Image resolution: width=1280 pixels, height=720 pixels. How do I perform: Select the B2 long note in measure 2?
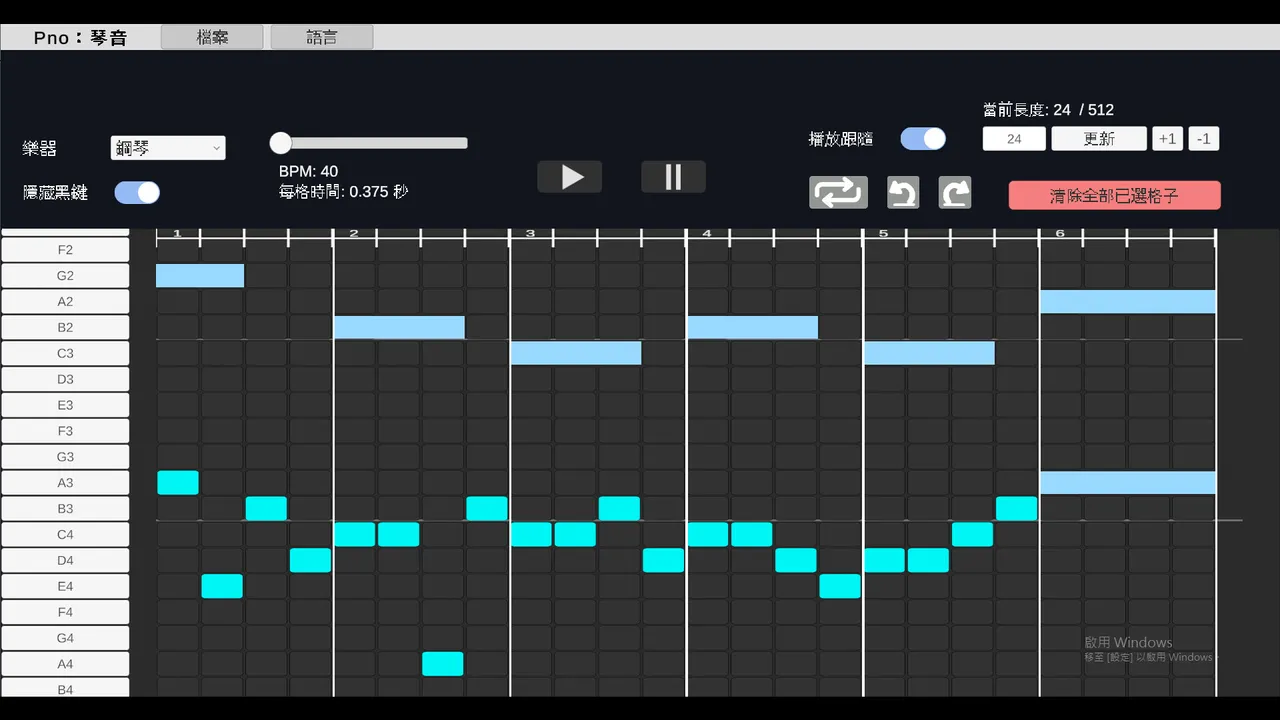(x=399, y=328)
